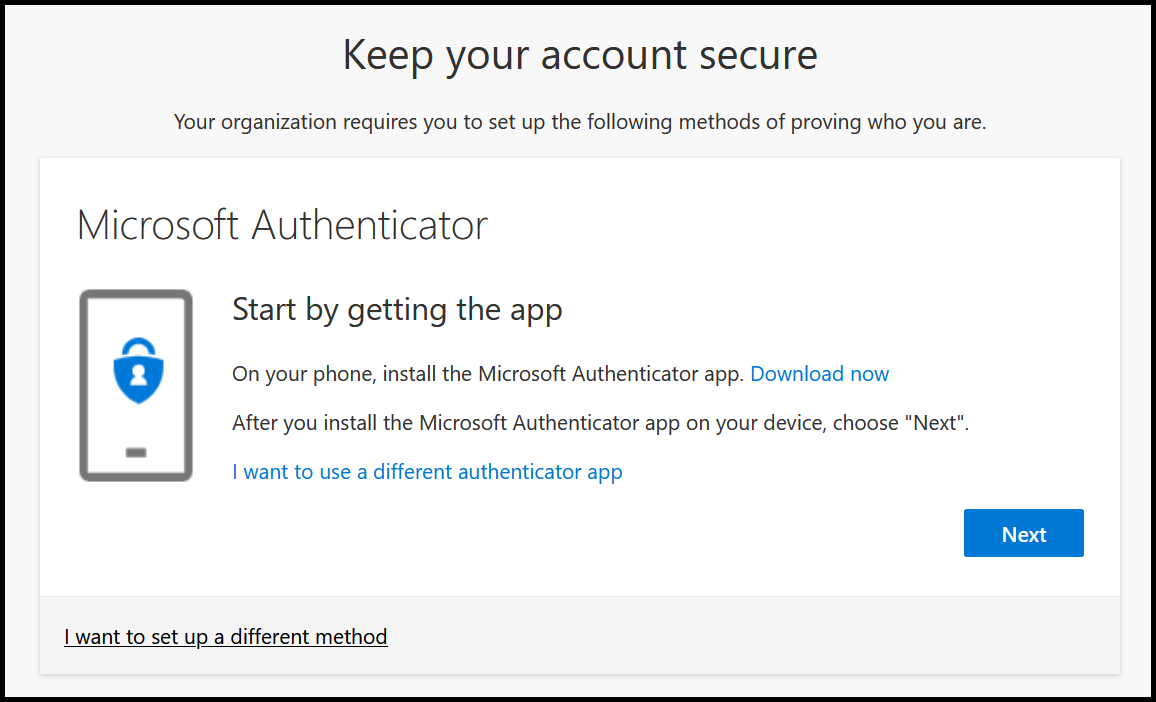
Task: Choose I want to use a different authenticator app
Action: click(x=427, y=472)
